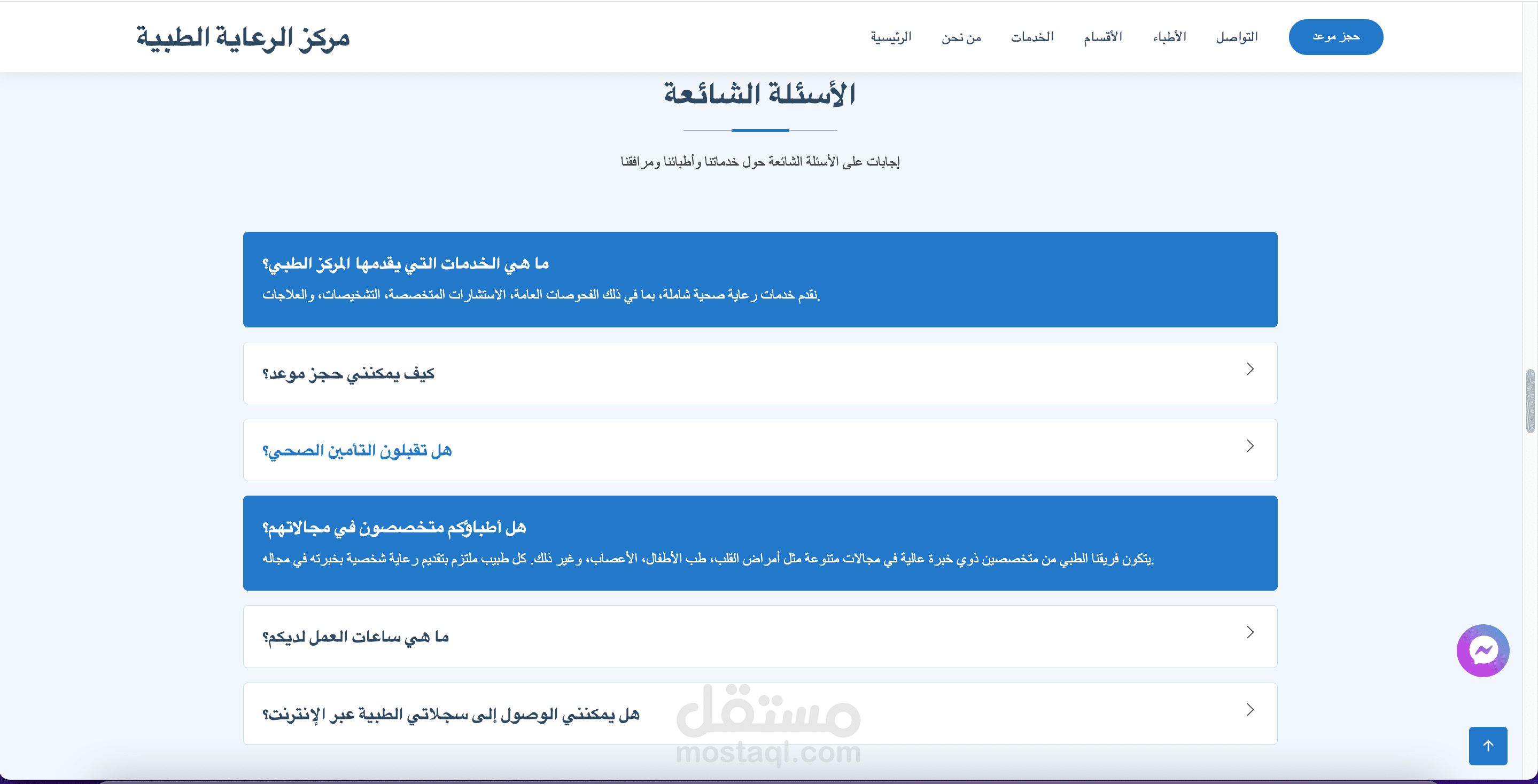Open من نحن nav menu item
The width and height of the screenshot is (1538, 784).
(x=961, y=37)
